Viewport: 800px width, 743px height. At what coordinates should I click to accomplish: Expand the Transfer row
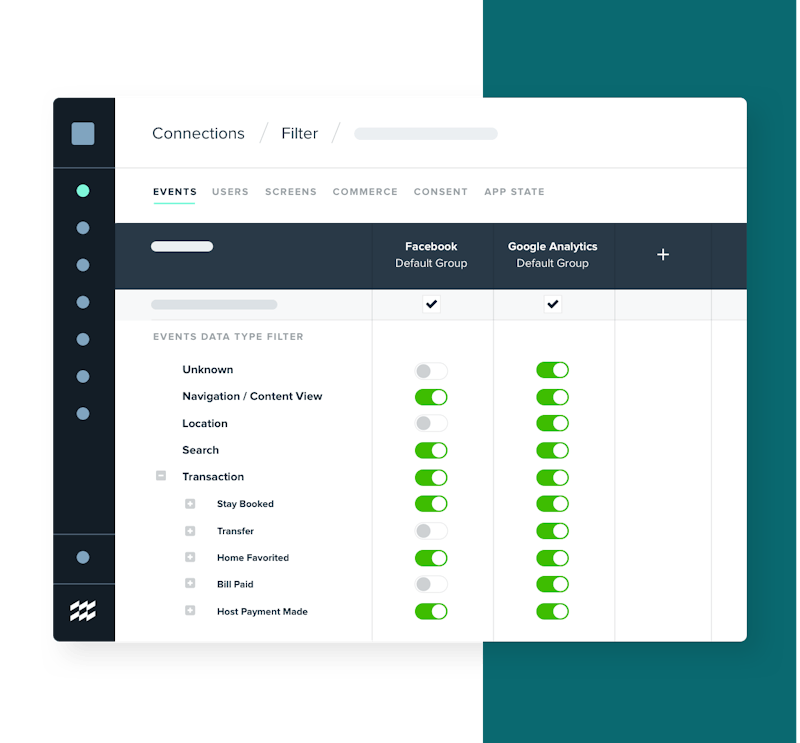tap(190, 531)
